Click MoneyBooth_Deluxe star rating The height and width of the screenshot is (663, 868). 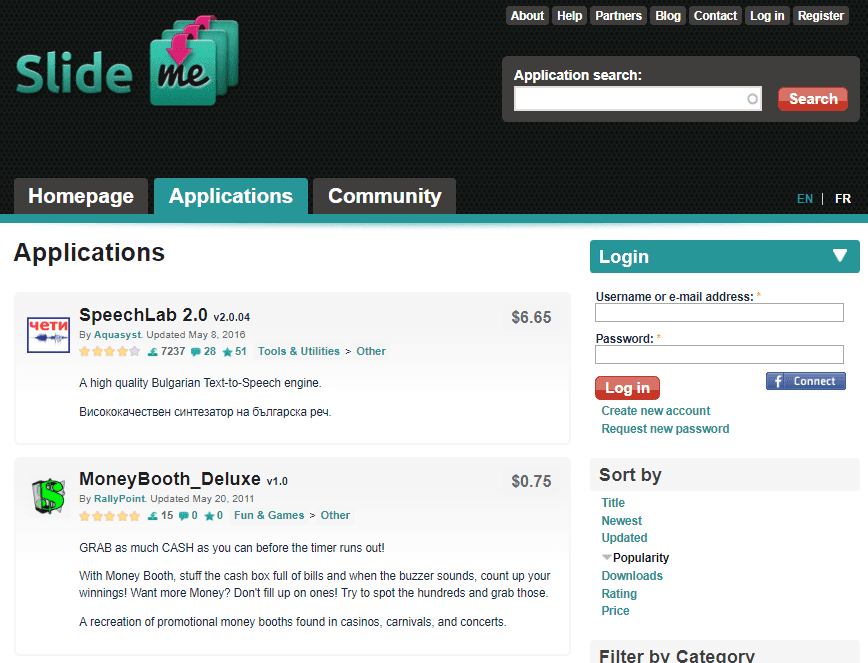pyautogui.click(x=109, y=516)
